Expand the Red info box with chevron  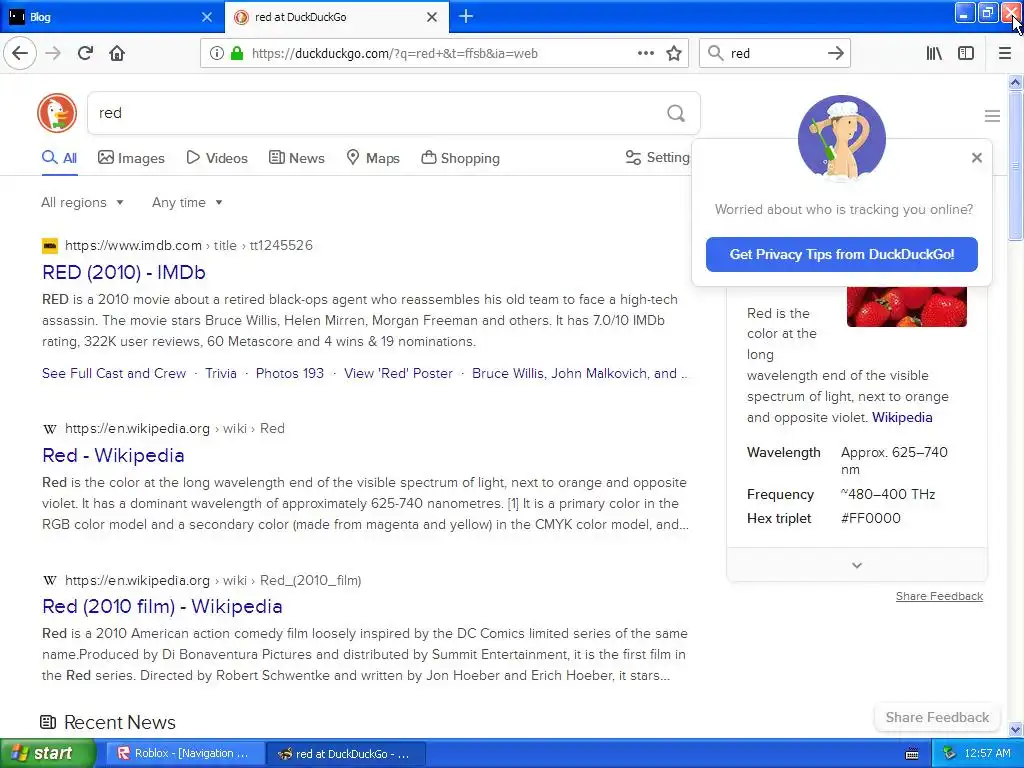(x=857, y=565)
